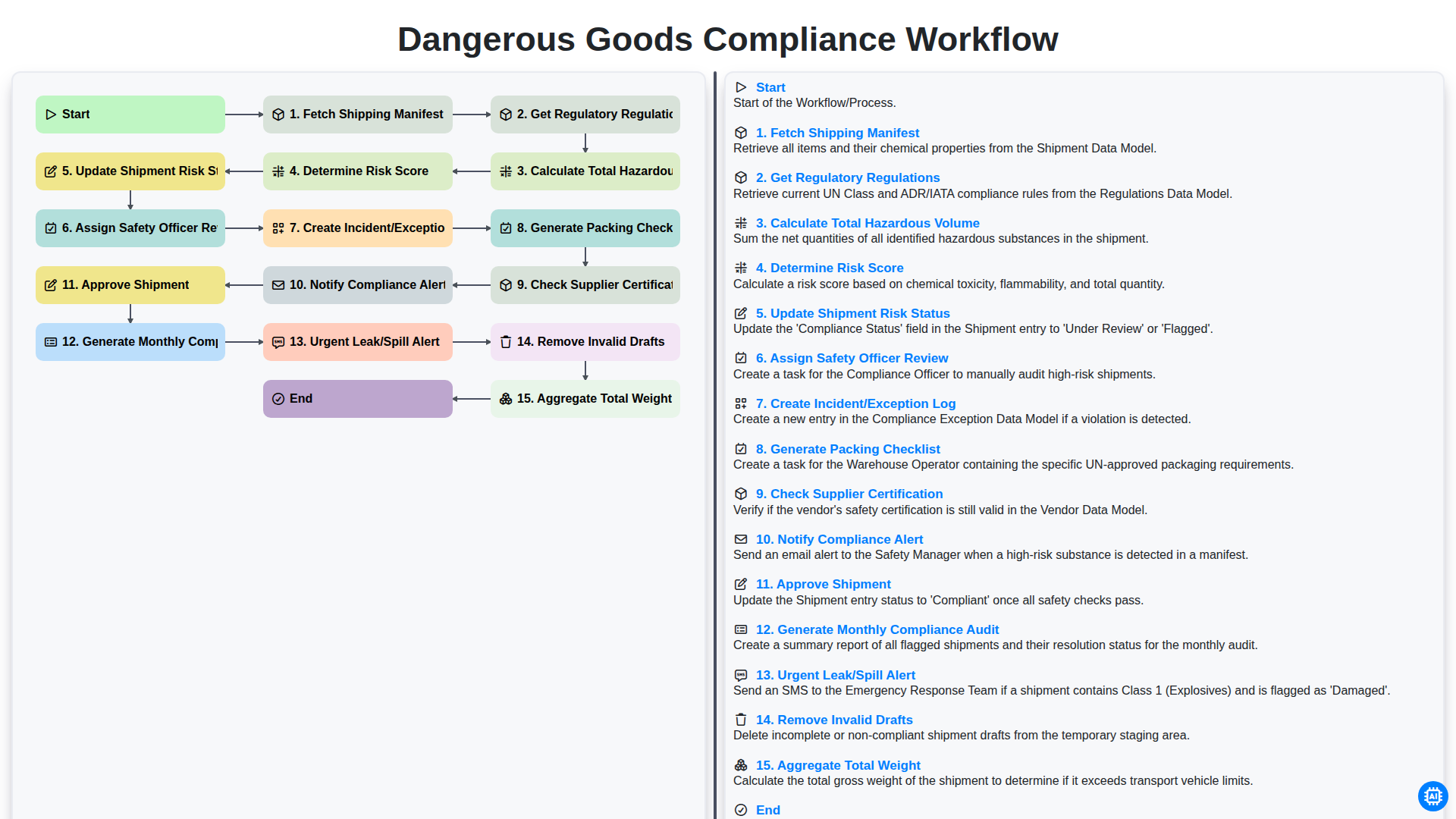Screen dimensions: 1456x819
Task: Open the 2. Get Regulatory Regulations link
Action: click(848, 177)
